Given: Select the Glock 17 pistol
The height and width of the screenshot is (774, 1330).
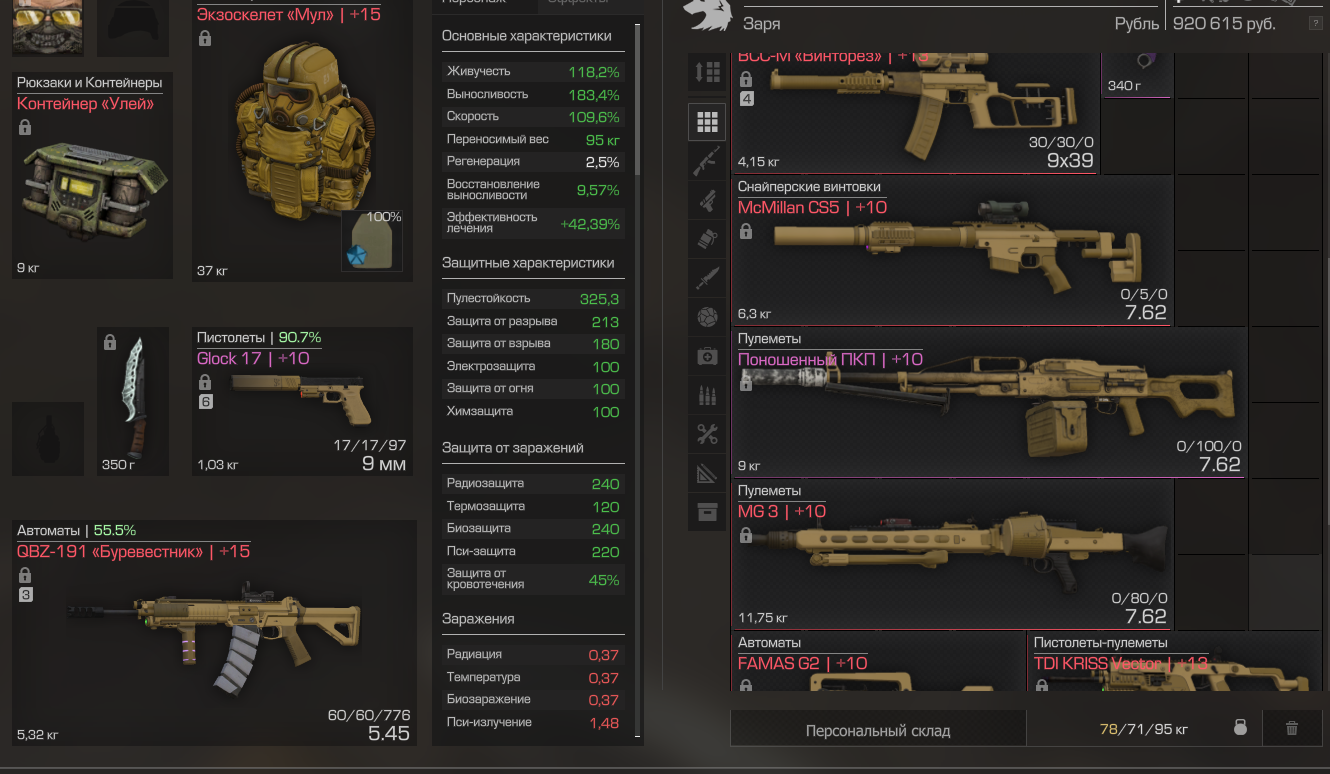Looking at the screenshot, I should coord(302,401).
